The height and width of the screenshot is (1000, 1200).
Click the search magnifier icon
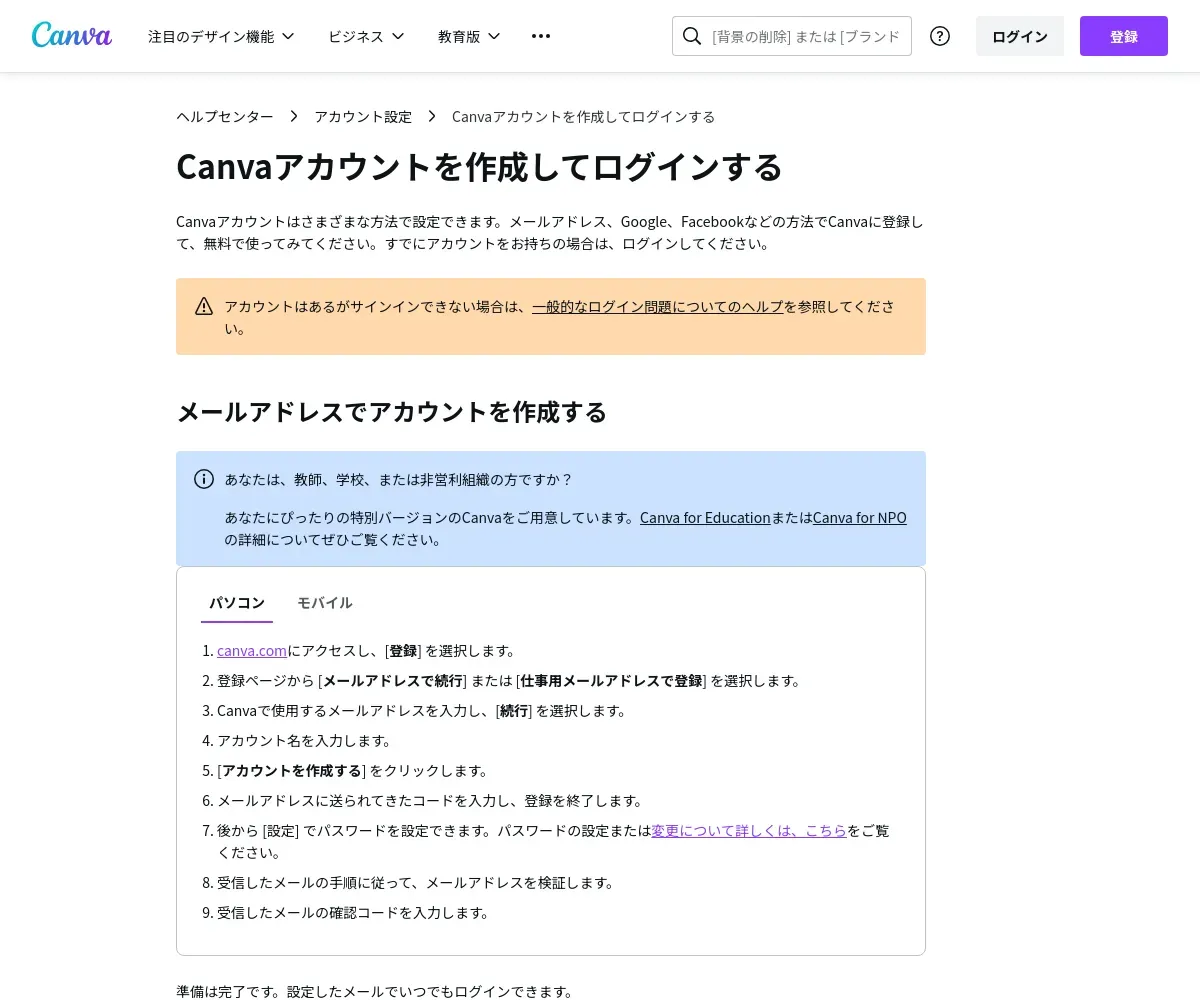point(692,36)
